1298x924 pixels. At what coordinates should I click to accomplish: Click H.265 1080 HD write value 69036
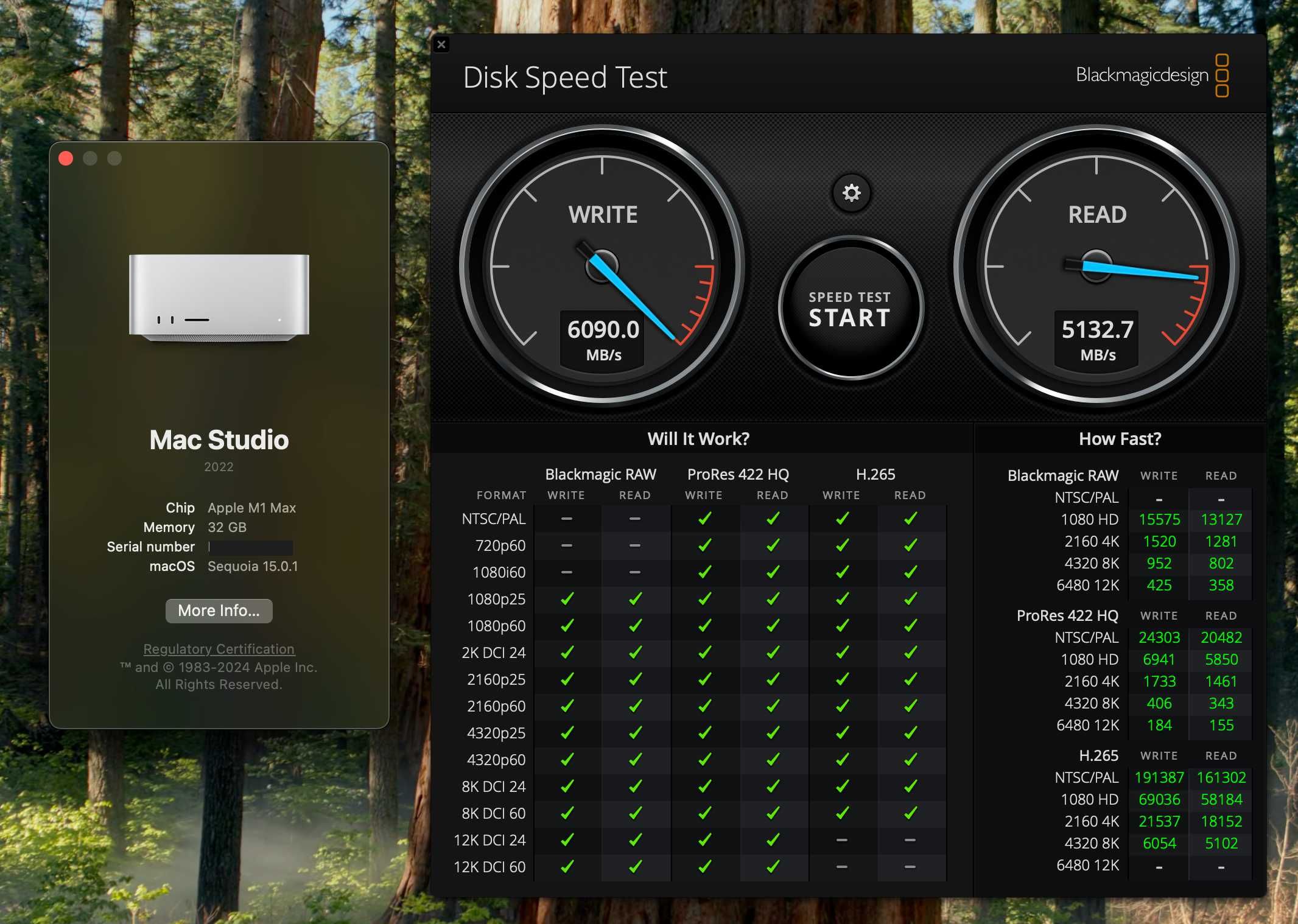pos(1159,799)
